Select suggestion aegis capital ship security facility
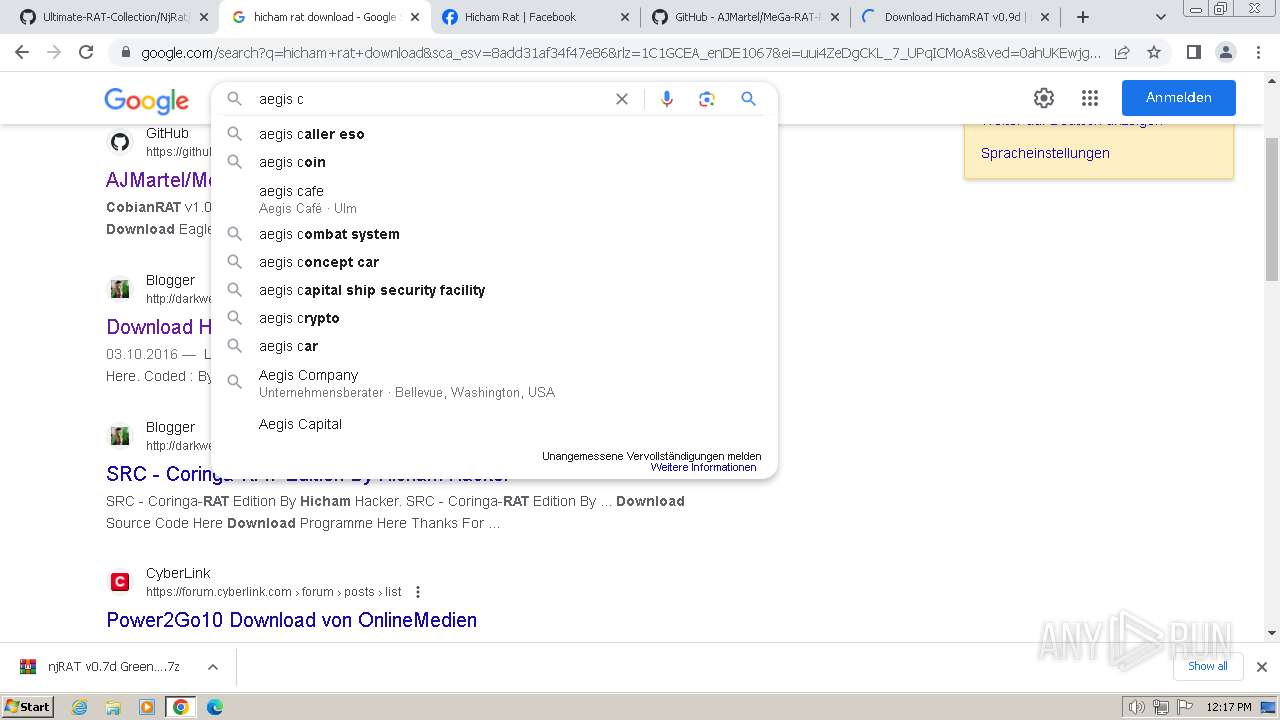This screenshot has height=720, width=1280. click(494, 290)
